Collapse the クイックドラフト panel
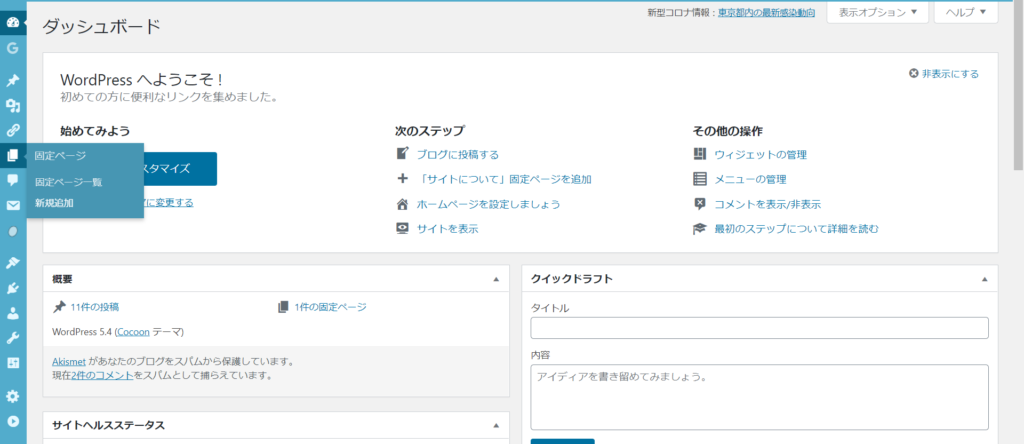Screen dimensions: 1024x444 tap(985, 279)
